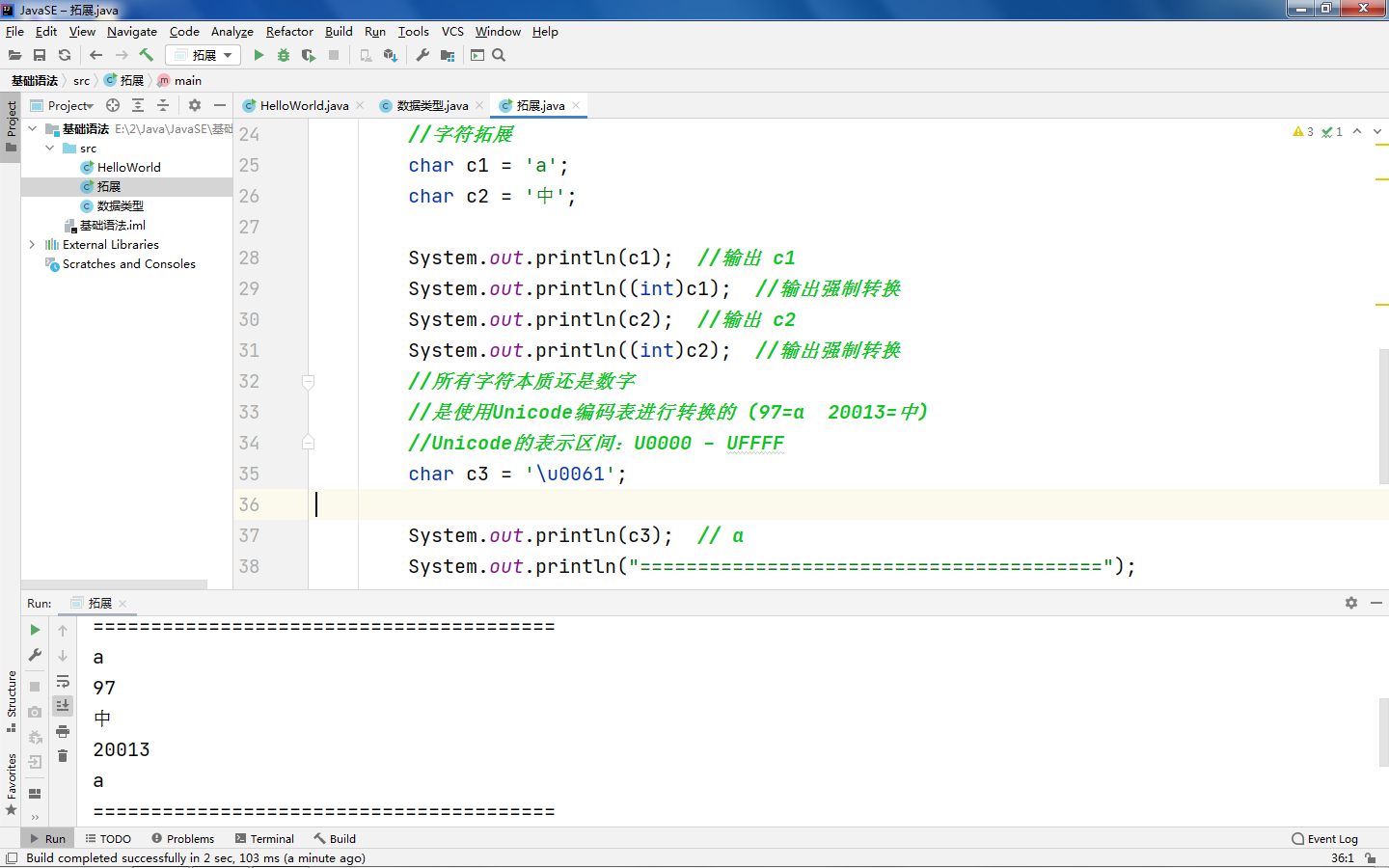
Task: Run the program with coverage icon
Action: [x=307, y=55]
